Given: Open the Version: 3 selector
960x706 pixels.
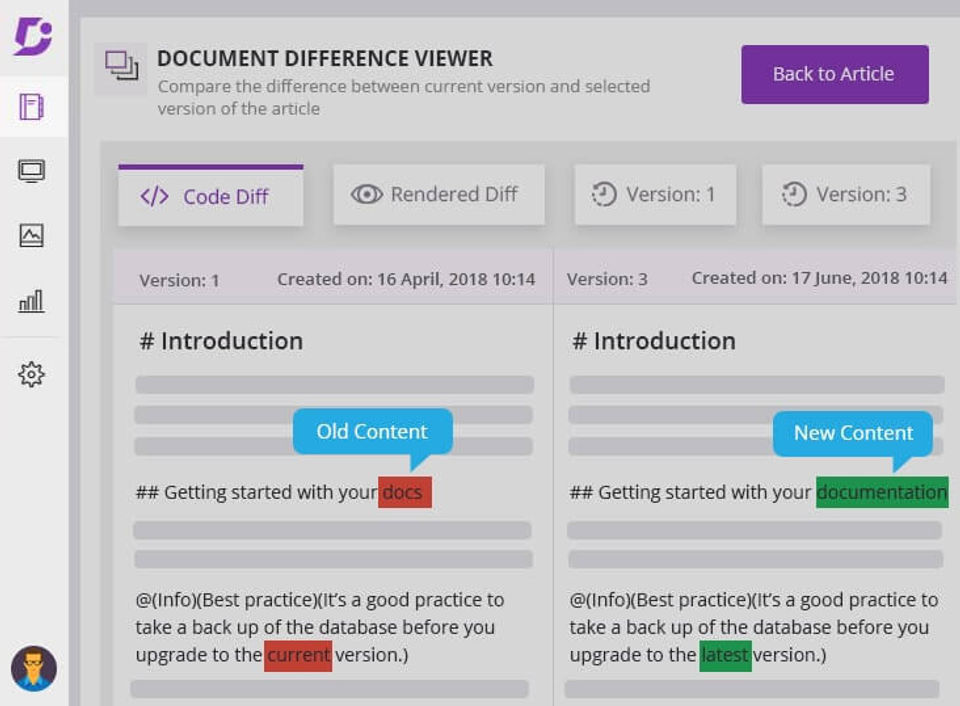Looking at the screenshot, I should point(846,194).
